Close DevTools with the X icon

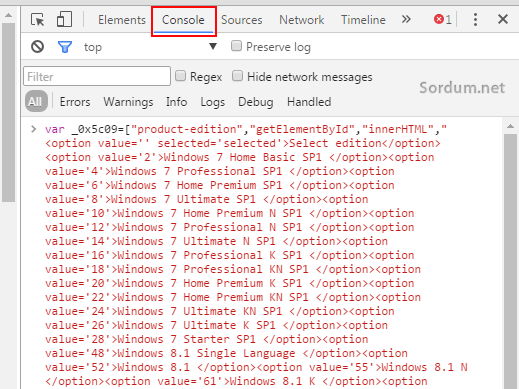503,19
